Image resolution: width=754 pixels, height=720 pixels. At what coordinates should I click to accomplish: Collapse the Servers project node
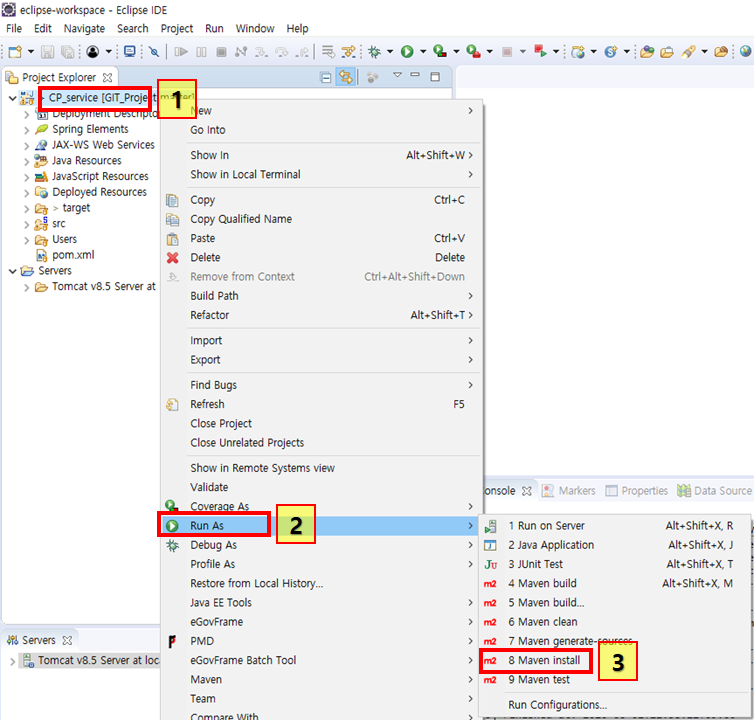tap(13, 271)
